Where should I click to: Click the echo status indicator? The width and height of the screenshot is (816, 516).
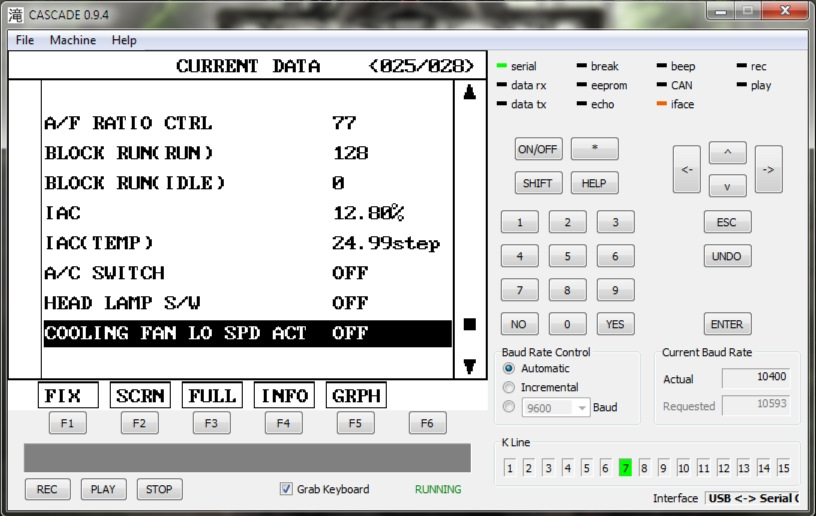click(x=582, y=104)
